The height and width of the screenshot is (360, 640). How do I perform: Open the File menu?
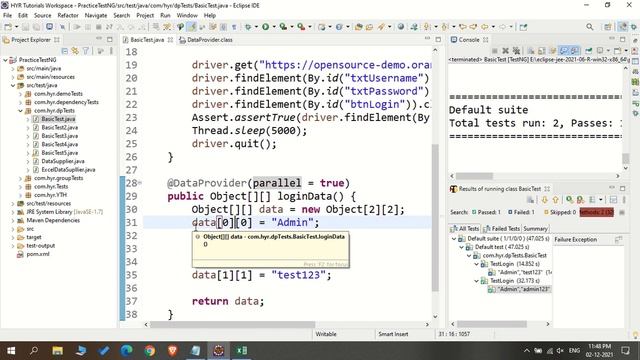pyautogui.click(x=7, y=16)
